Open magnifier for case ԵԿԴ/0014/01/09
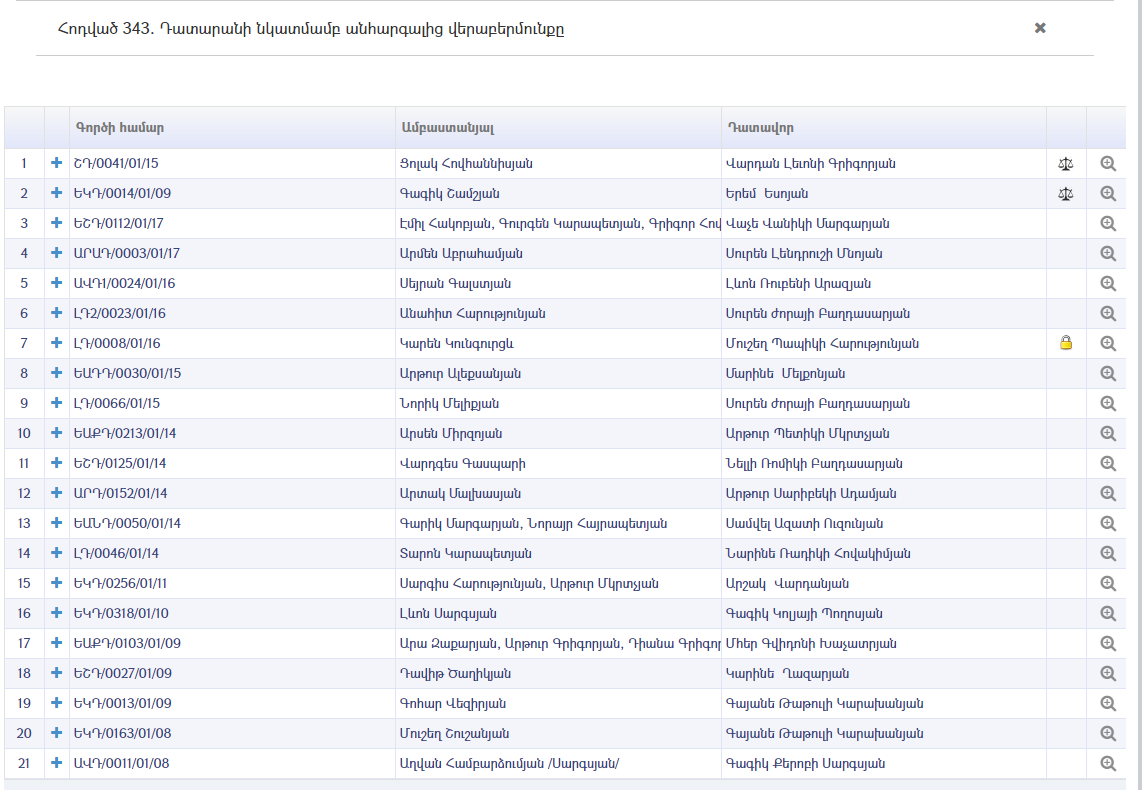Image resolution: width=1142 pixels, height=790 pixels. 1108,193
